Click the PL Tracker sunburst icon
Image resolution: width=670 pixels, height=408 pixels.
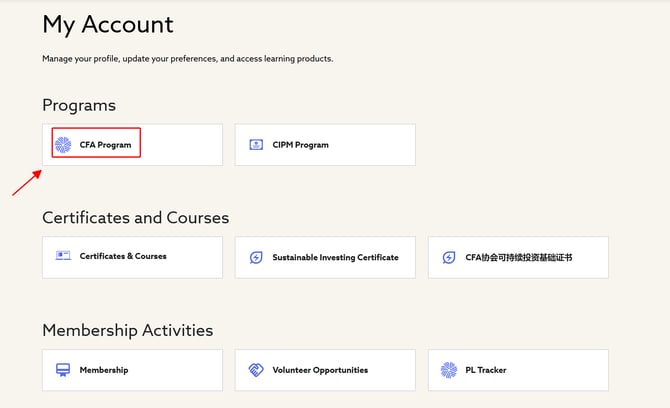tap(448, 370)
